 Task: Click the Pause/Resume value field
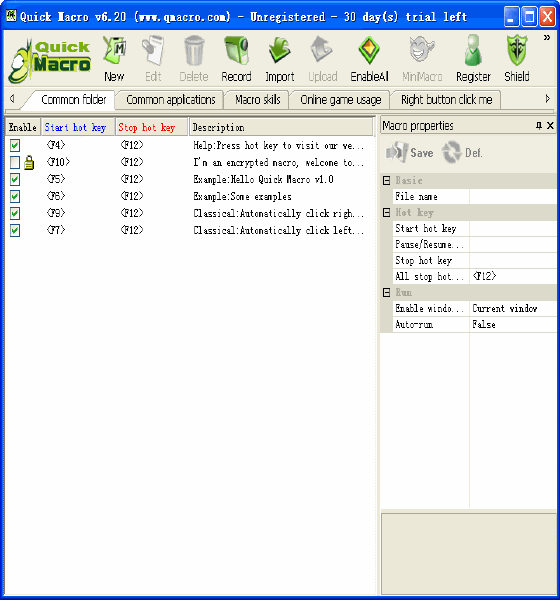click(513, 245)
